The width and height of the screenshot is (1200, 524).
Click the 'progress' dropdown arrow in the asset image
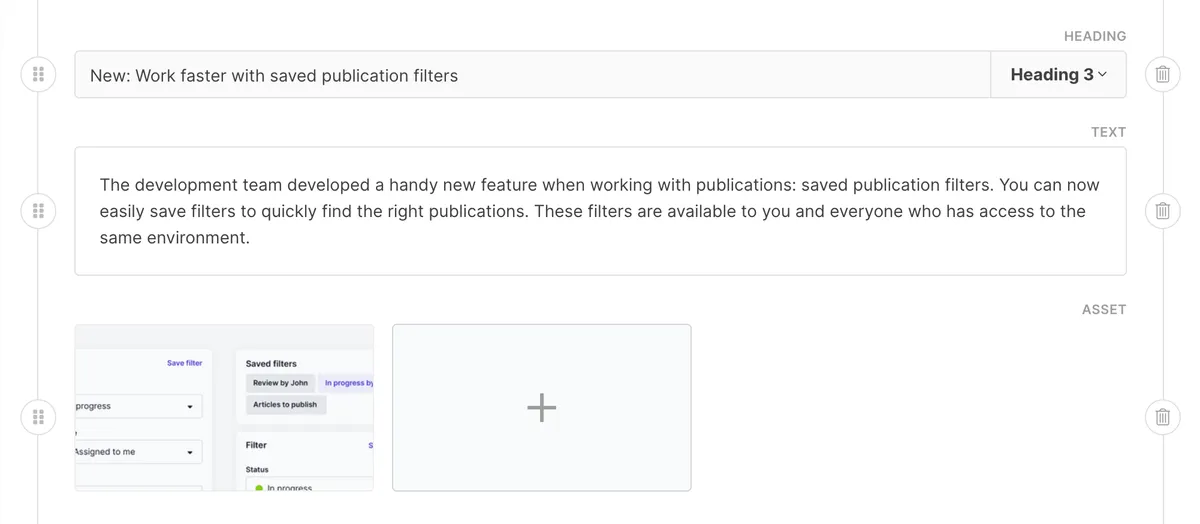190,407
